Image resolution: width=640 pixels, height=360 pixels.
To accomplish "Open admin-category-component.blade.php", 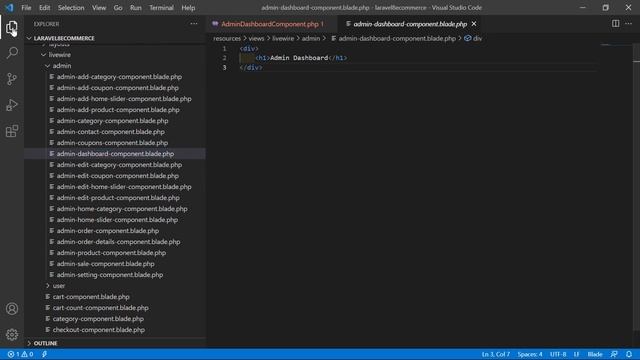I will (112, 121).
